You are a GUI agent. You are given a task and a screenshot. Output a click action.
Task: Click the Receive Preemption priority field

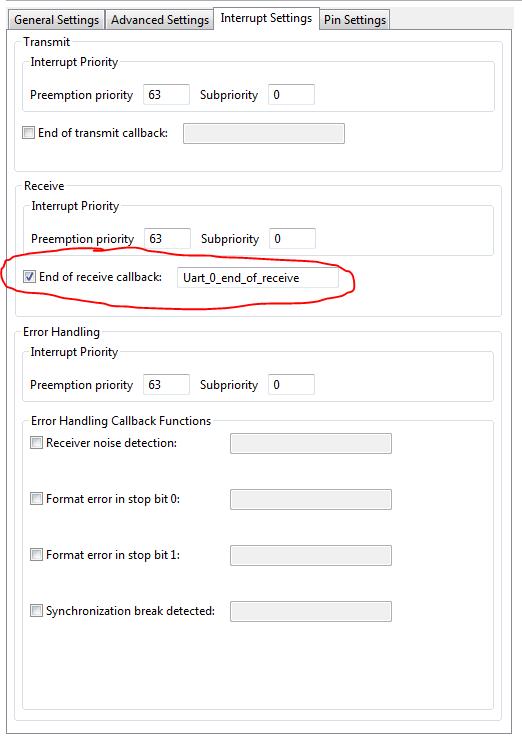[167, 238]
